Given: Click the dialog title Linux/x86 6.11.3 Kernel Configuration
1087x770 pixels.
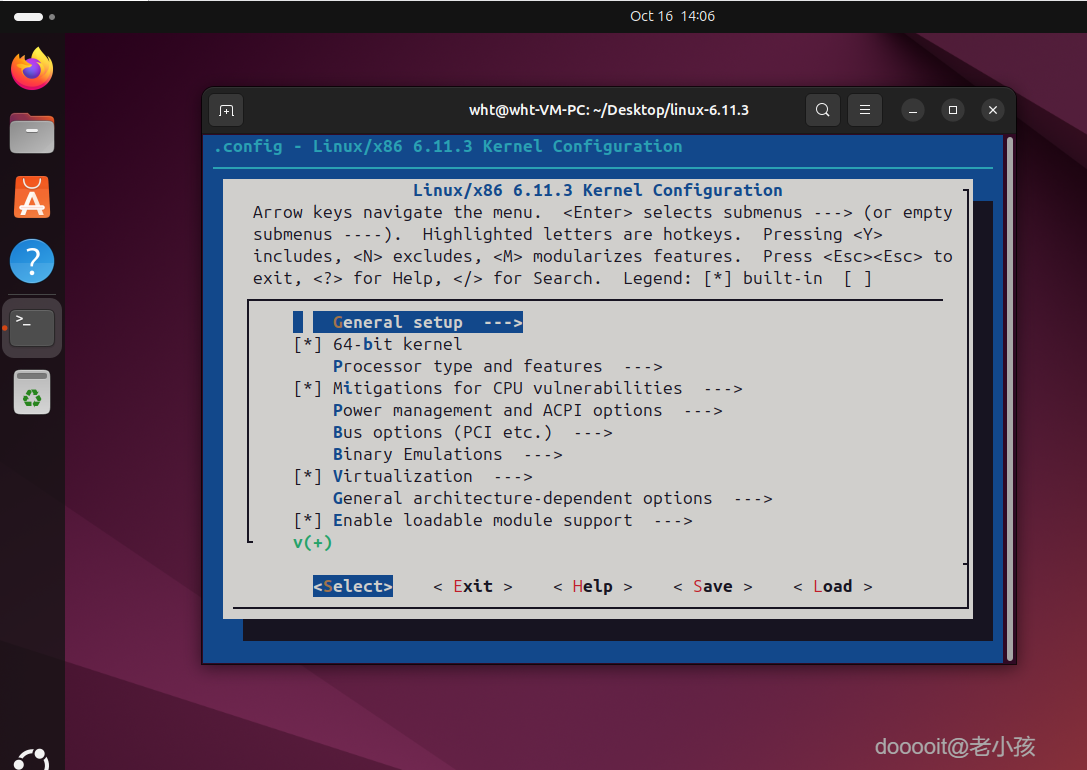Looking at the screenshot, I should click(x=598, y=190).
